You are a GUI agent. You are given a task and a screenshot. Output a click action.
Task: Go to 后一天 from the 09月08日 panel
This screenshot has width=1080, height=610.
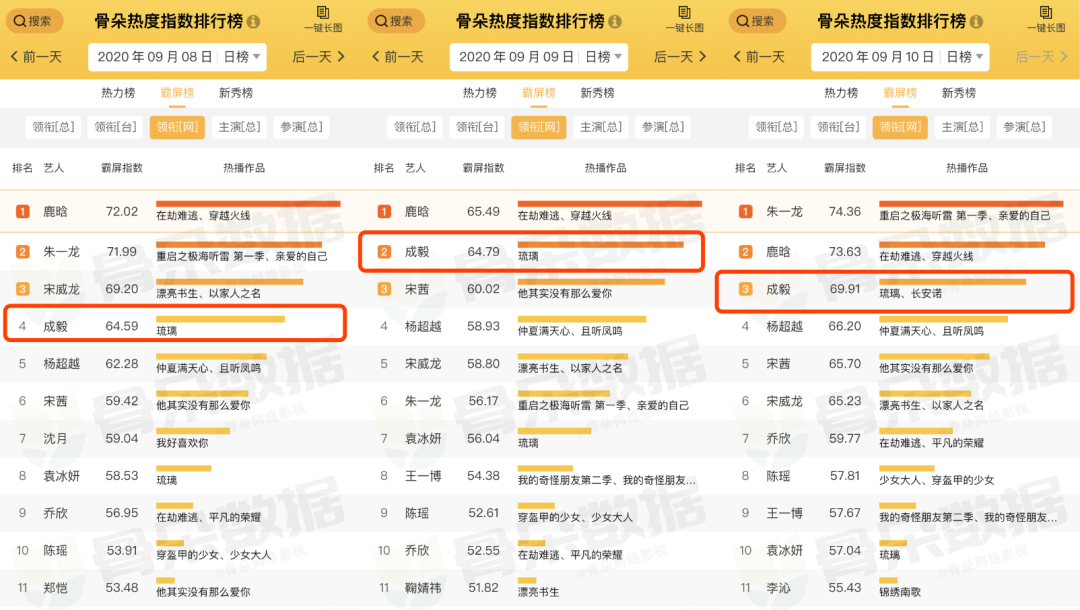pyautogui.click(x=319, y=56)
